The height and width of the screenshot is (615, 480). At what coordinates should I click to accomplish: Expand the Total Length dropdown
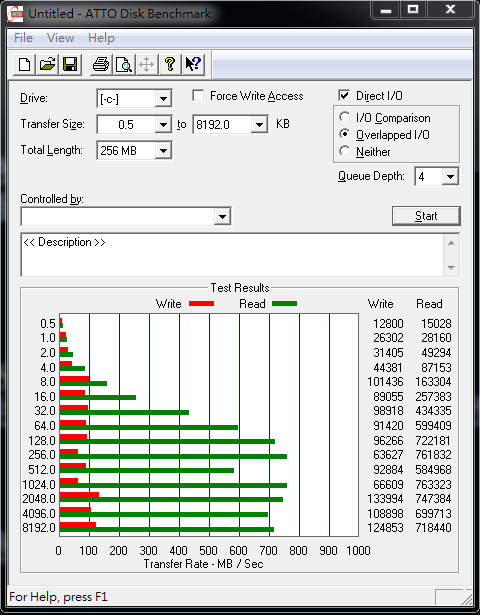coord(163,151)
